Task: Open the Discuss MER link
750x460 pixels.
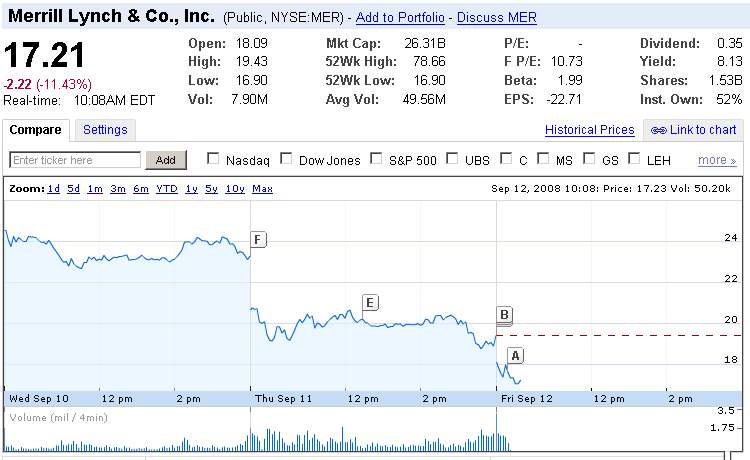Action: coord(497,18)
